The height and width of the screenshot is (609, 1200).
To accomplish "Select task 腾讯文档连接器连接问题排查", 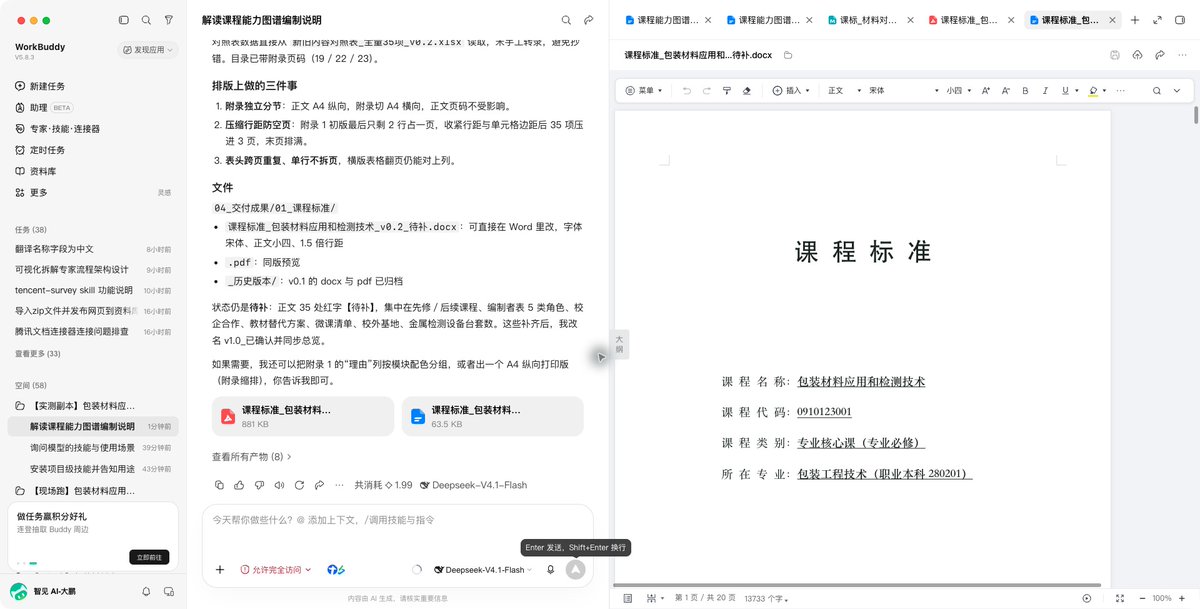I will pyautogui.click(x=93, y=332).
